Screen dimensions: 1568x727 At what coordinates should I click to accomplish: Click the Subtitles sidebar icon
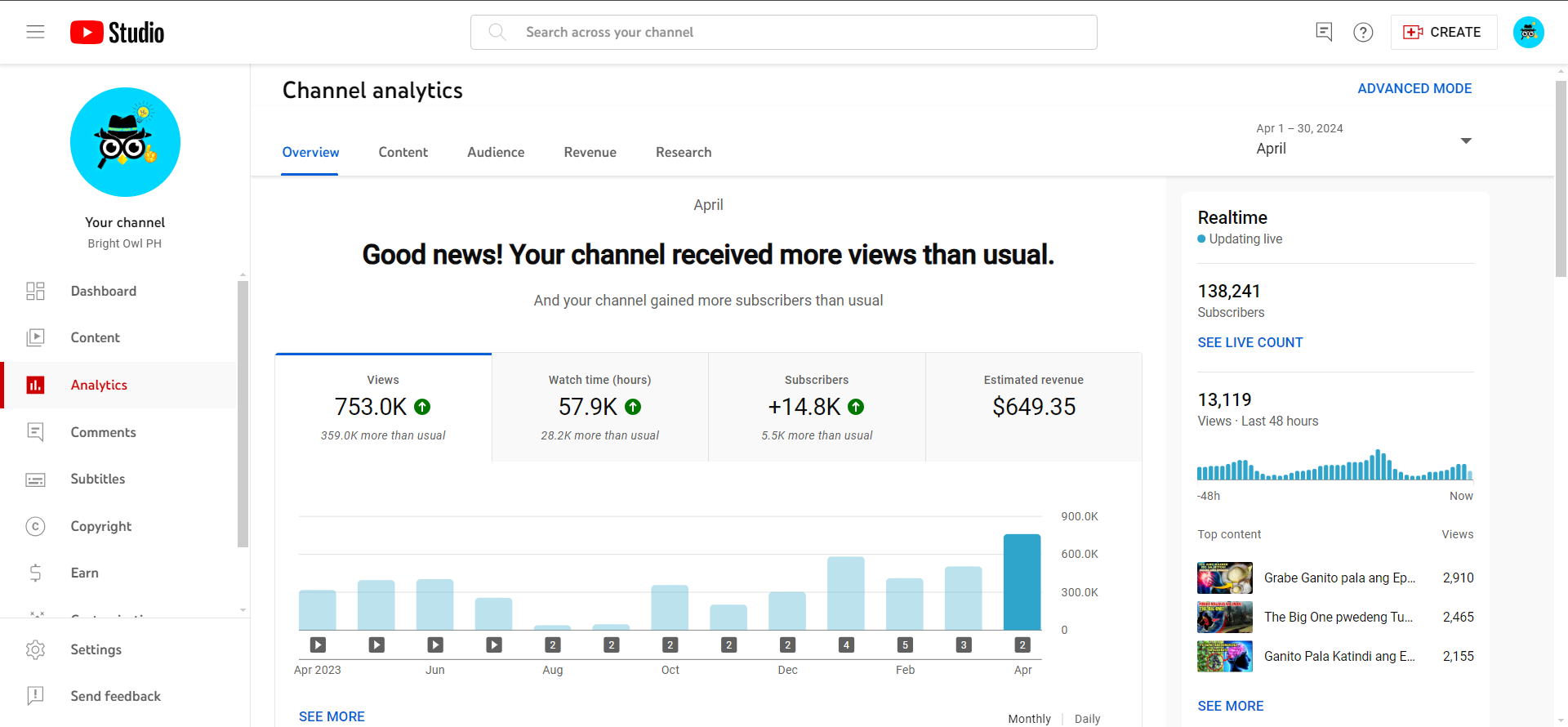[35, 479]
